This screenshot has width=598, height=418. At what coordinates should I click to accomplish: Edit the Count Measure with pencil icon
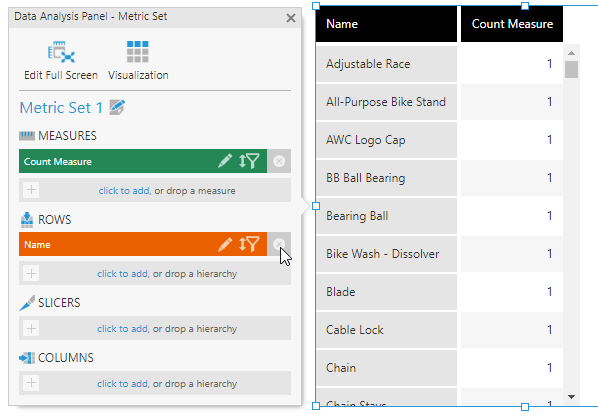pos(225,161)
